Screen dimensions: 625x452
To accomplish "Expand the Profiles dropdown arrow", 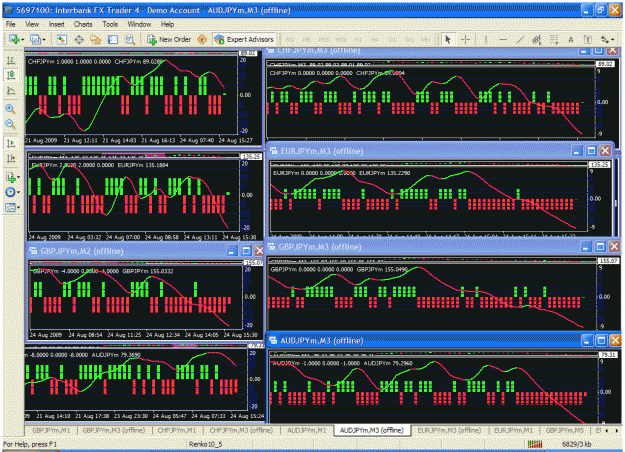I will (43, 40).
